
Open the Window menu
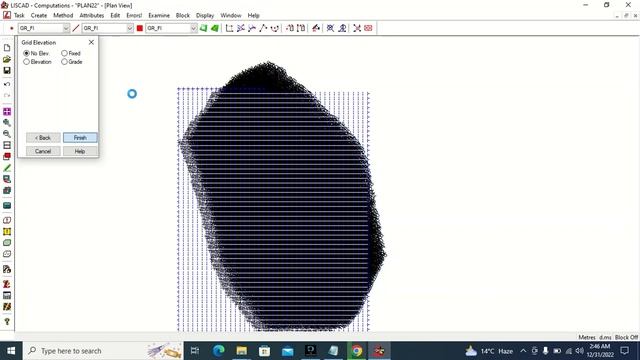(231, 15)
